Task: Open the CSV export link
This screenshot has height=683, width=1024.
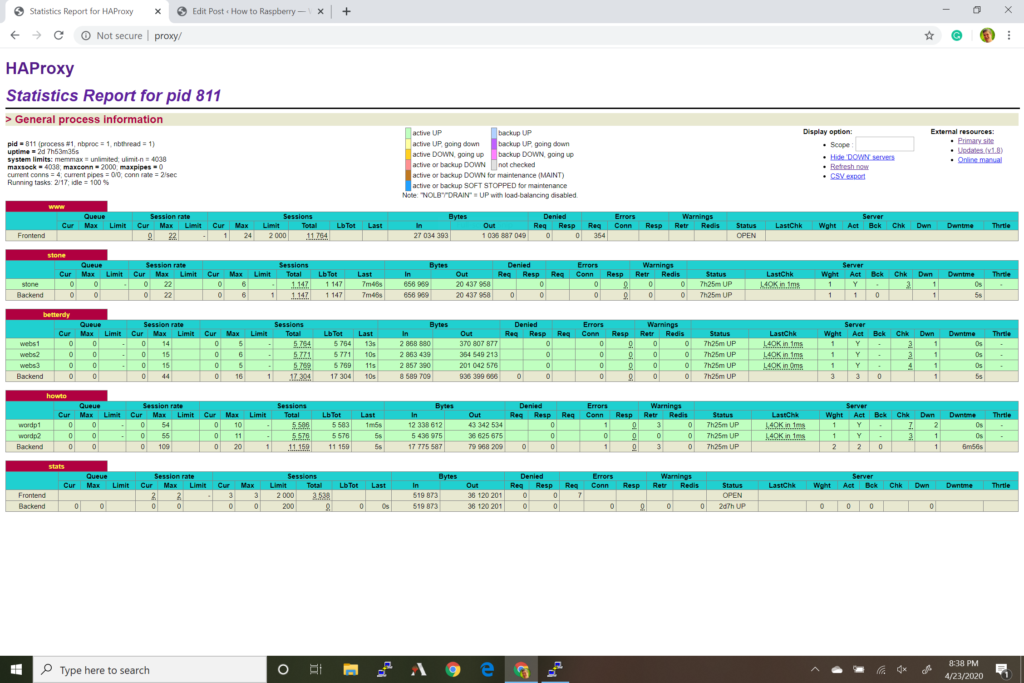Action: click(x=847, y=176)
